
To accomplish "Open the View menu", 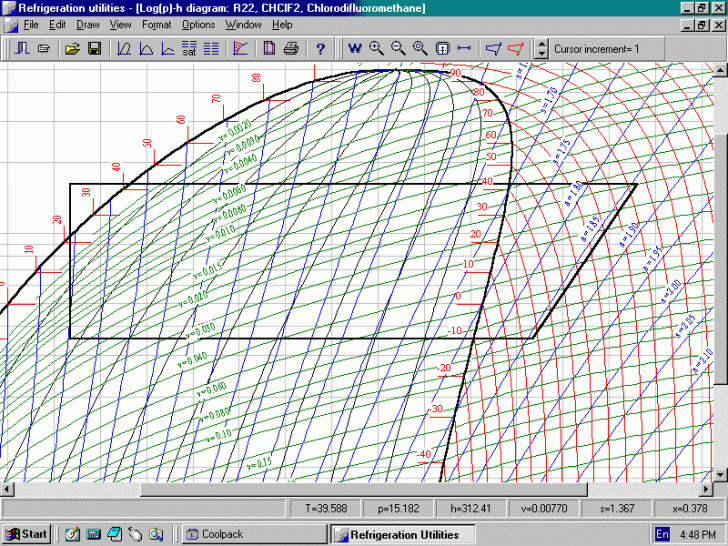I will [120, 25].
